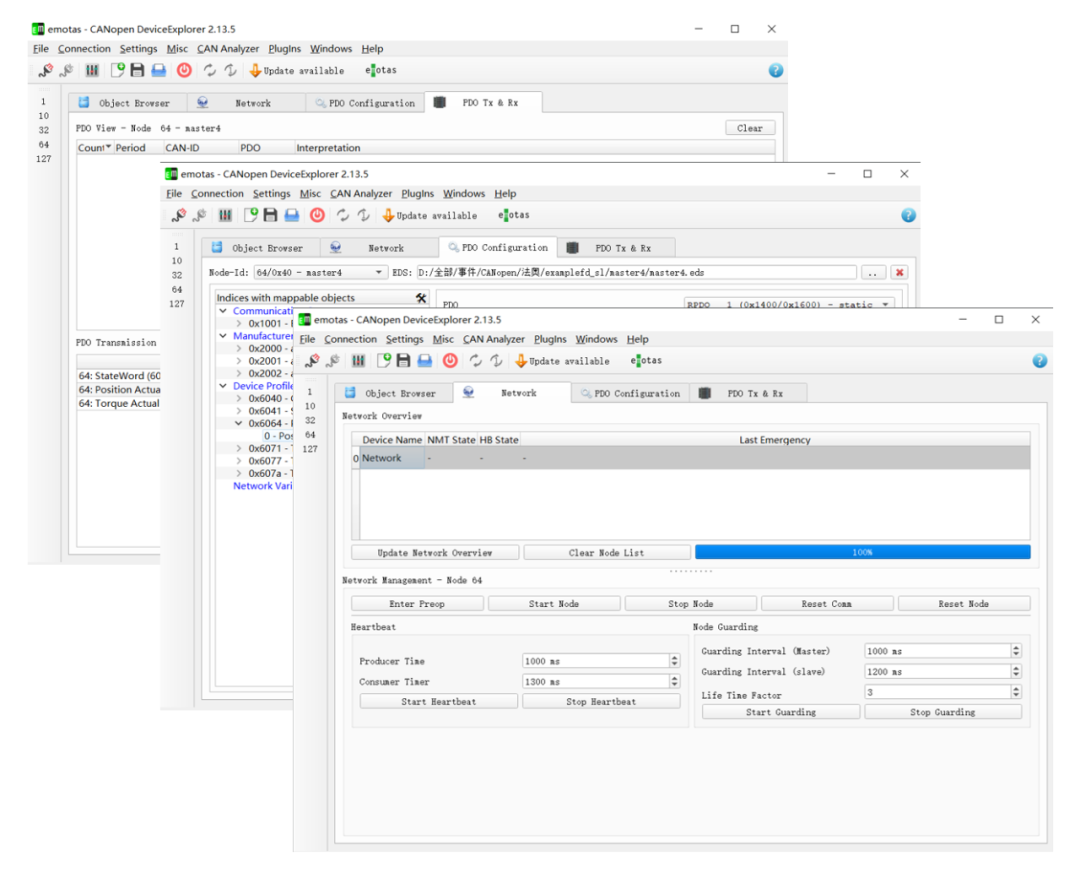Screen dimensions: 1080x878
Task: Click Start Heartbeat button
Action: point(439,702)
